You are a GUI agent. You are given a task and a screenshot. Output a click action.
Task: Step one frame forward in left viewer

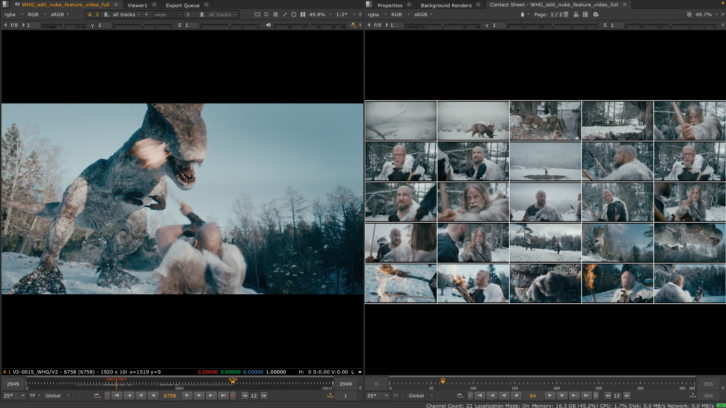[199, 395]
